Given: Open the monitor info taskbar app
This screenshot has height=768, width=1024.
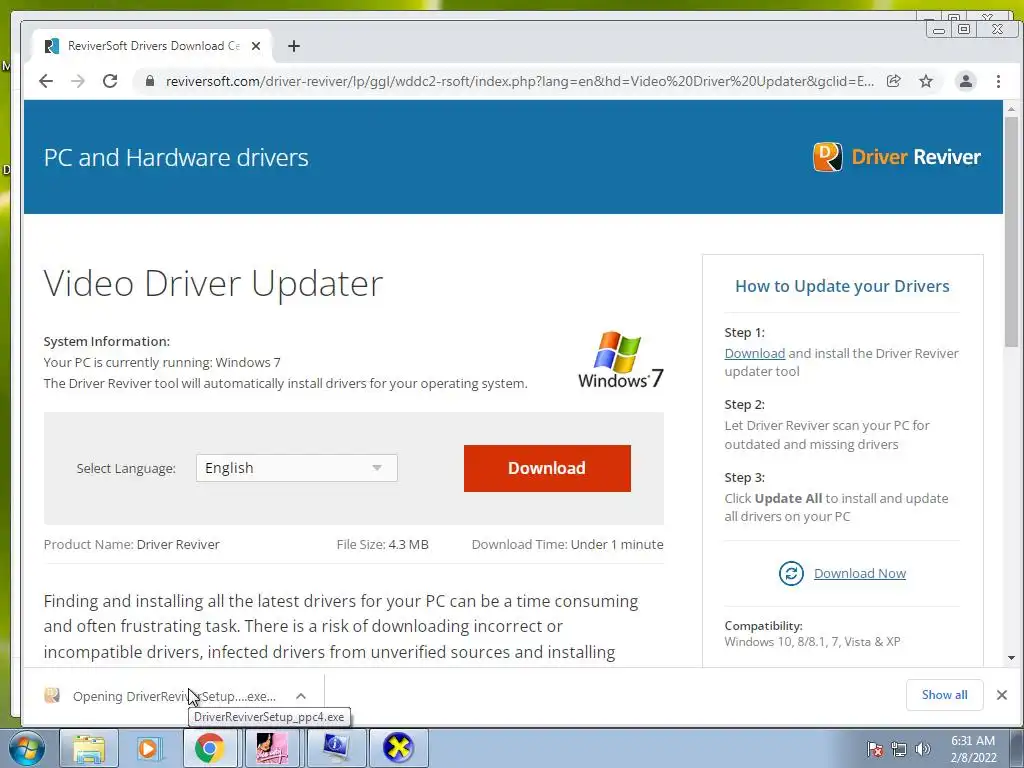Looking at the screenshot, I should [335, 748].
